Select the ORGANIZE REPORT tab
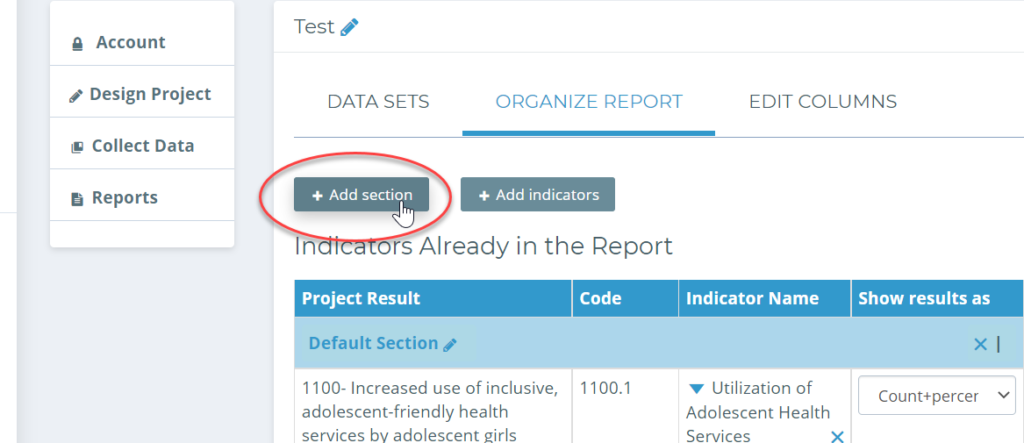1024x443 pixels. pos(589,102)
